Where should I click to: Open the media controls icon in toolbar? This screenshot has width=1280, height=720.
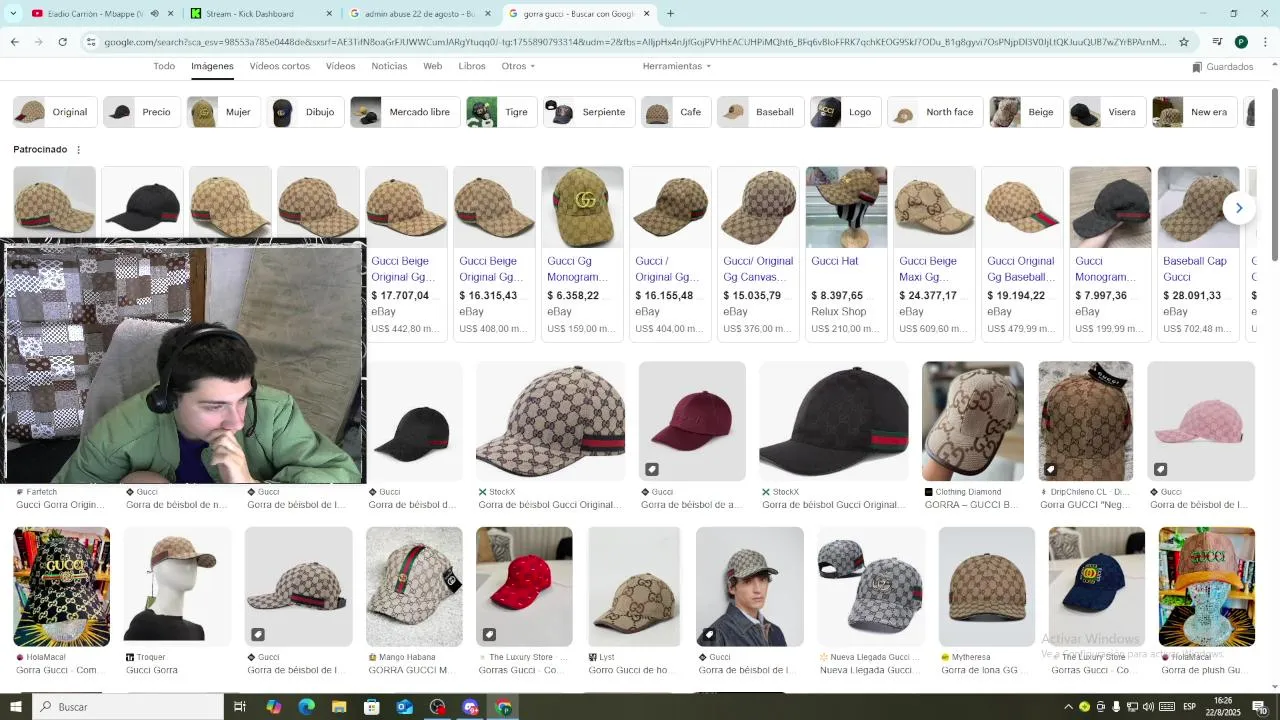pos(1217,42)
